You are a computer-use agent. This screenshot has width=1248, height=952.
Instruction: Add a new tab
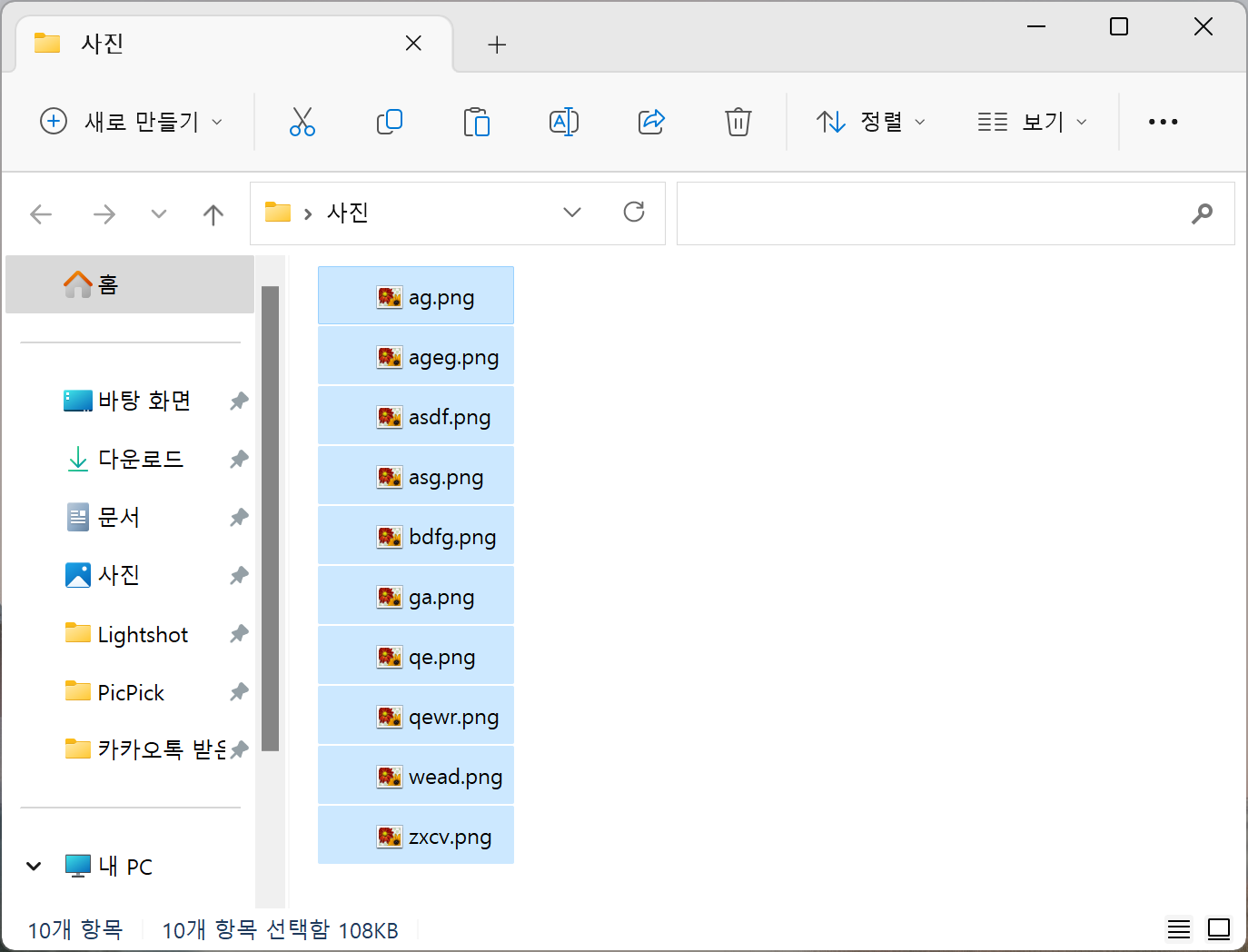(497, 45)
